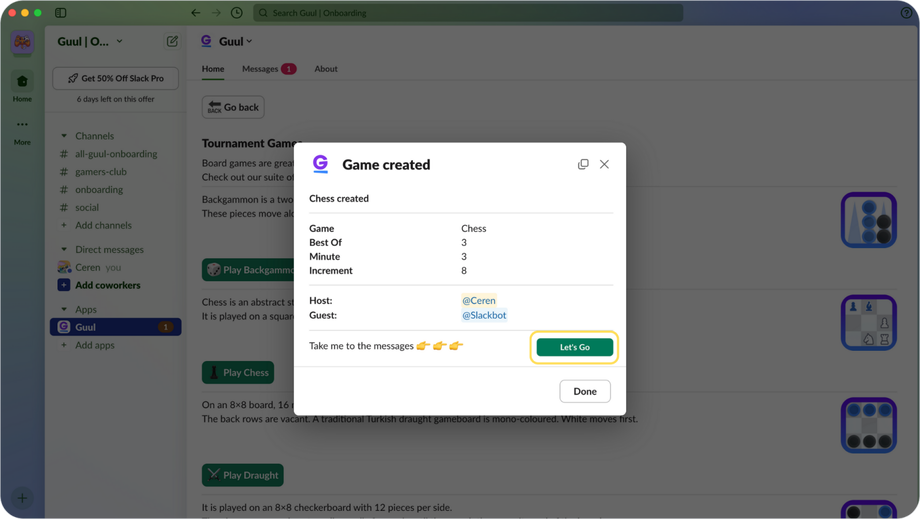Open the More options icon
920x519 pixels.
click(22, 125)
